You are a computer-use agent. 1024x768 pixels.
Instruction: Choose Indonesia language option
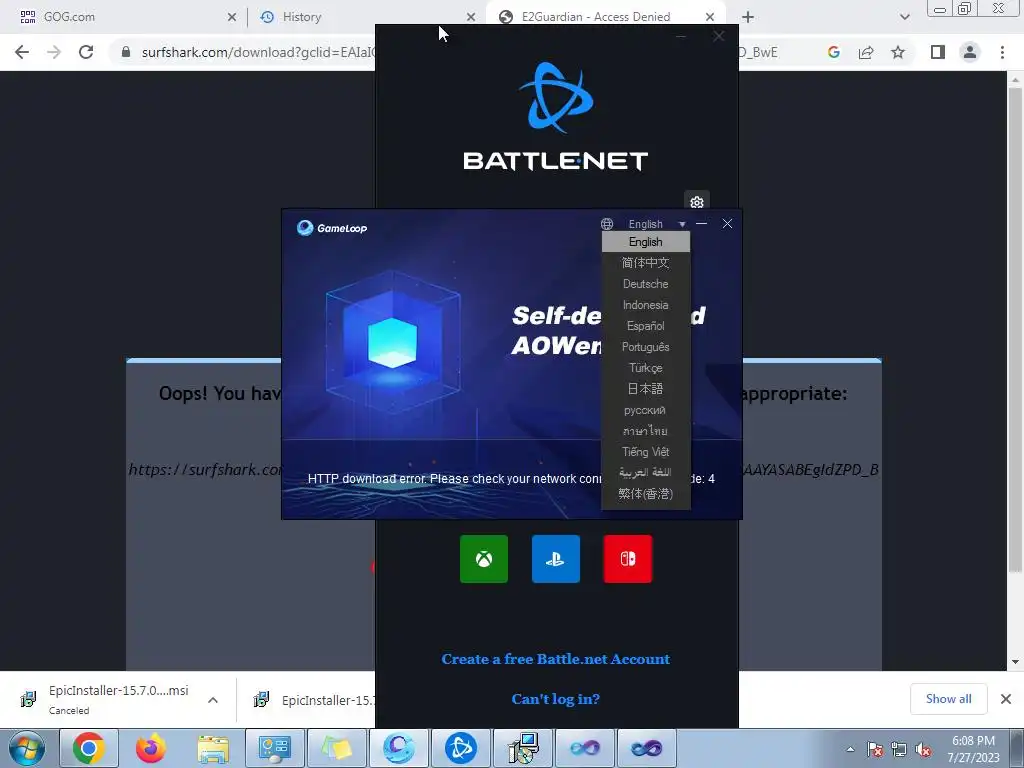[645, 305]
